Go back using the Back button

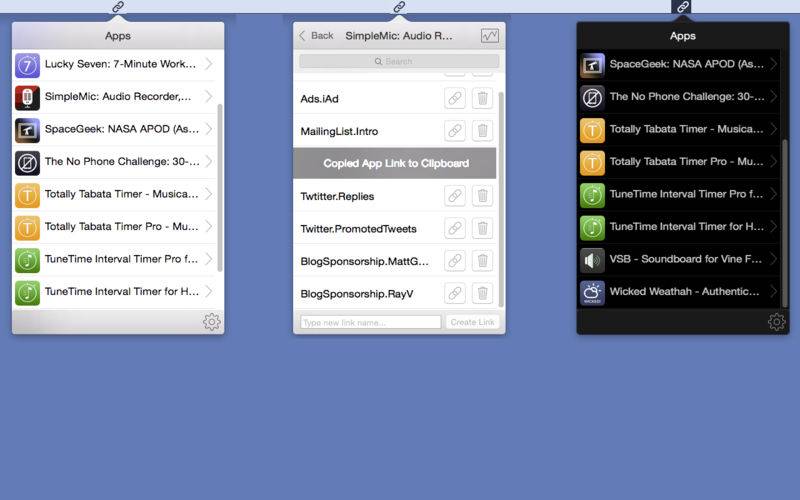tap(316, 35)
